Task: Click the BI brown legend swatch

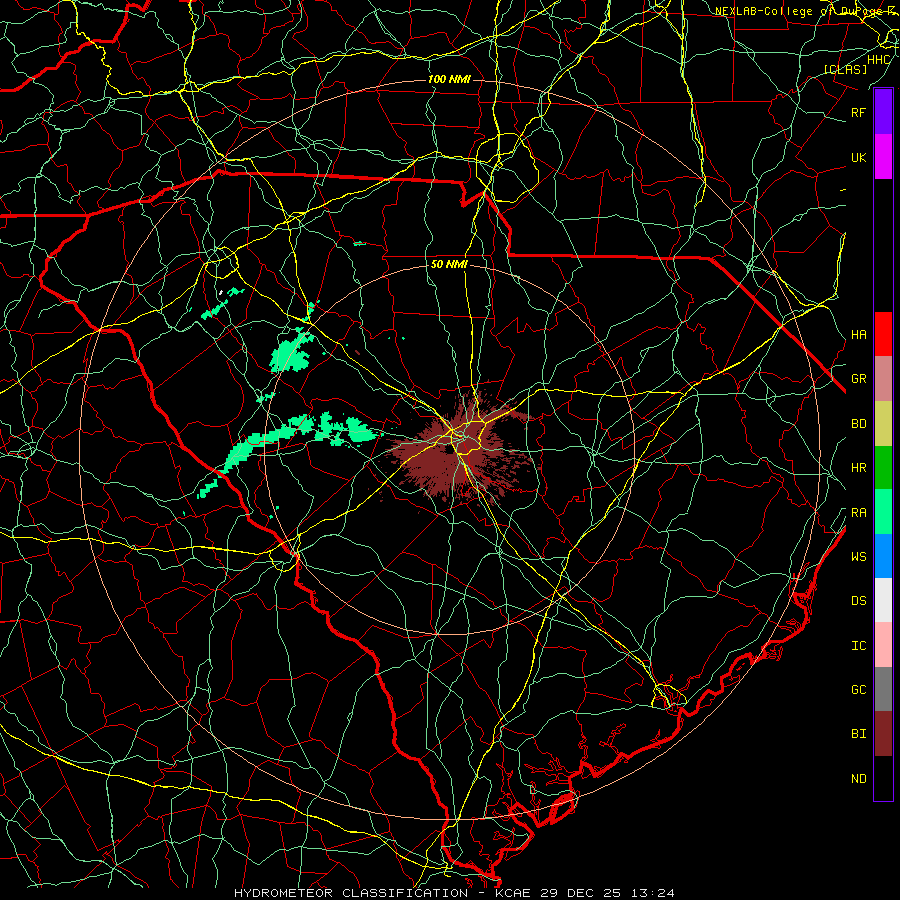Action: tap(883, 734)
